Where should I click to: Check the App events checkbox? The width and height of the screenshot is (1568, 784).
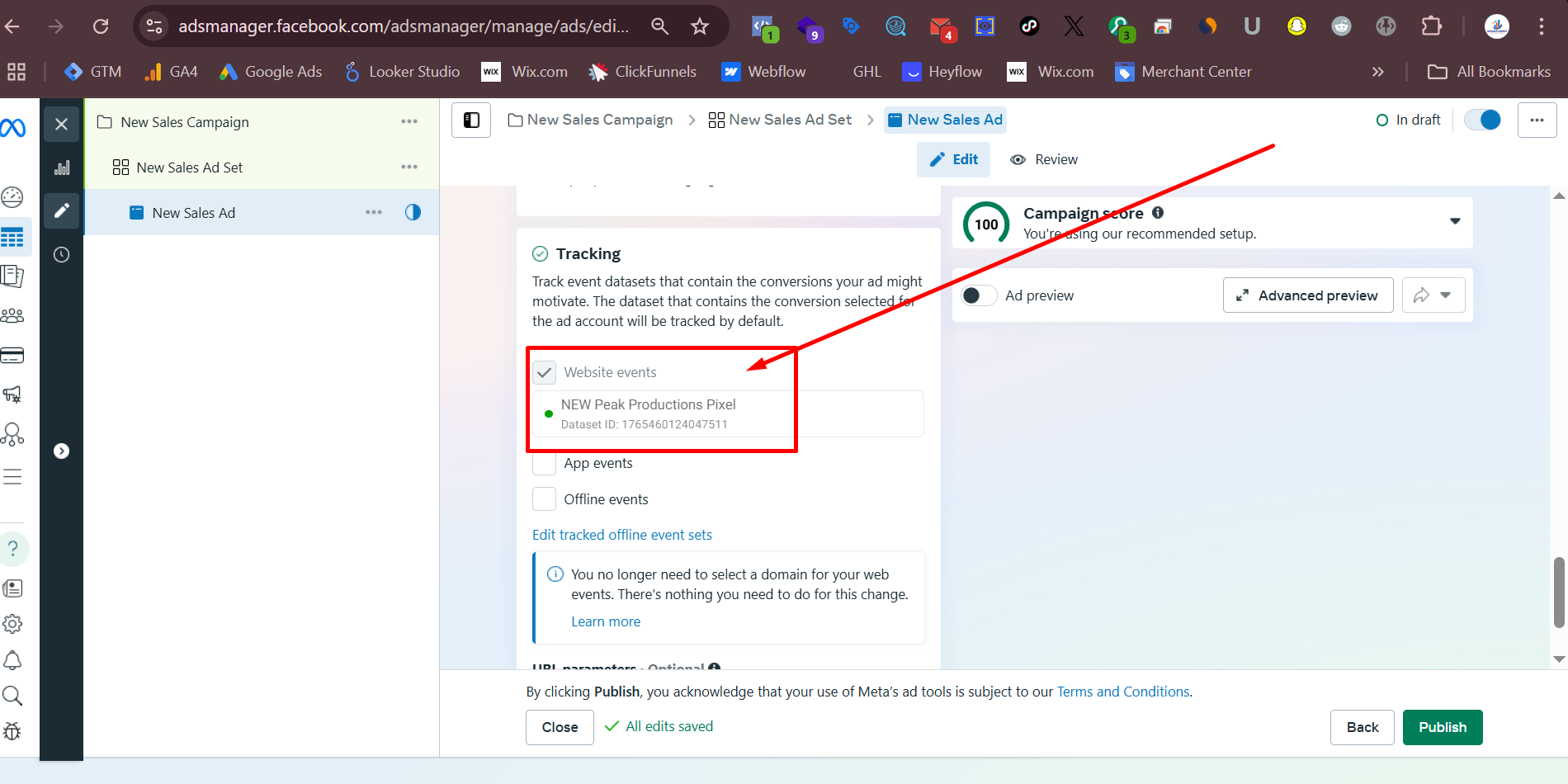(544, 464)
